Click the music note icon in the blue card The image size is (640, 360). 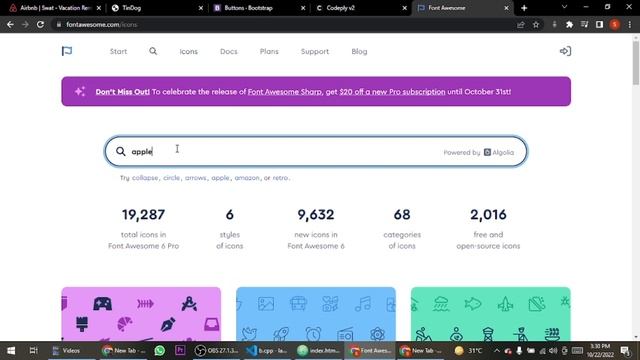(x=362, y=304)
